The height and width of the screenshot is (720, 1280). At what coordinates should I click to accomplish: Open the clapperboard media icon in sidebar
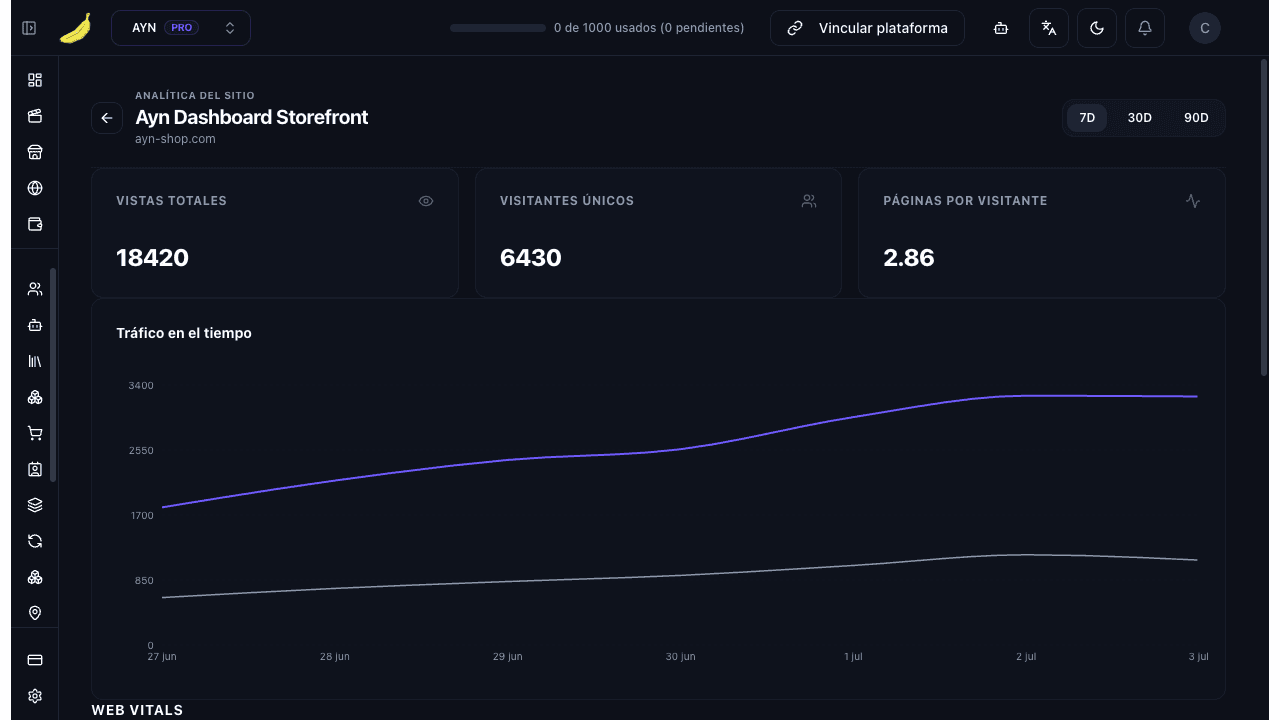[x=35, y=116]
